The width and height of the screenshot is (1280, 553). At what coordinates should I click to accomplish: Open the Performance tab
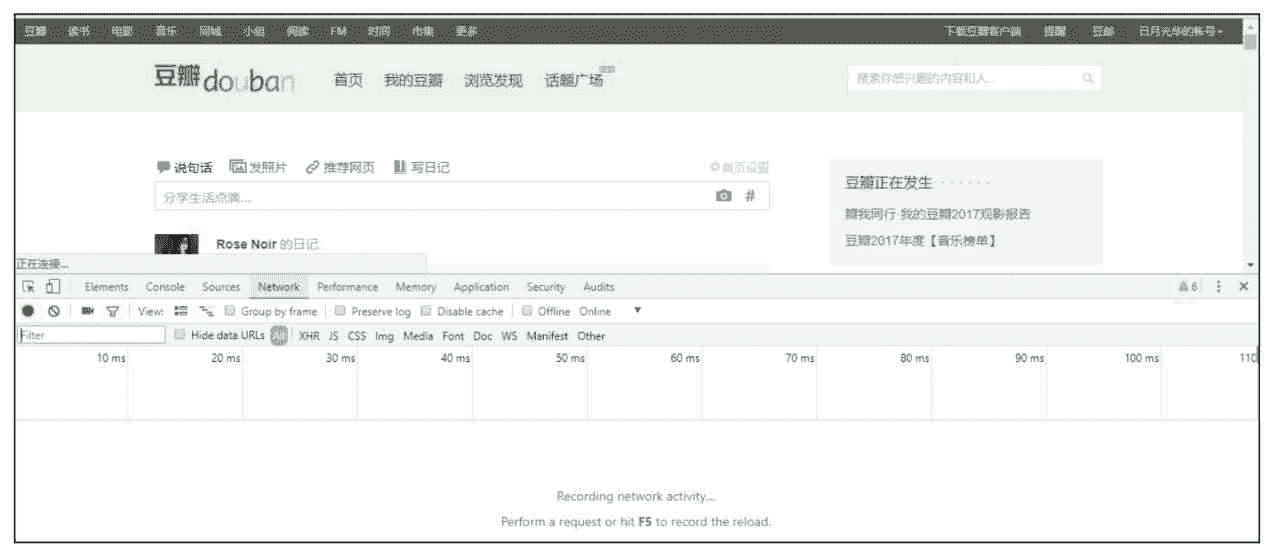point(347,287)
